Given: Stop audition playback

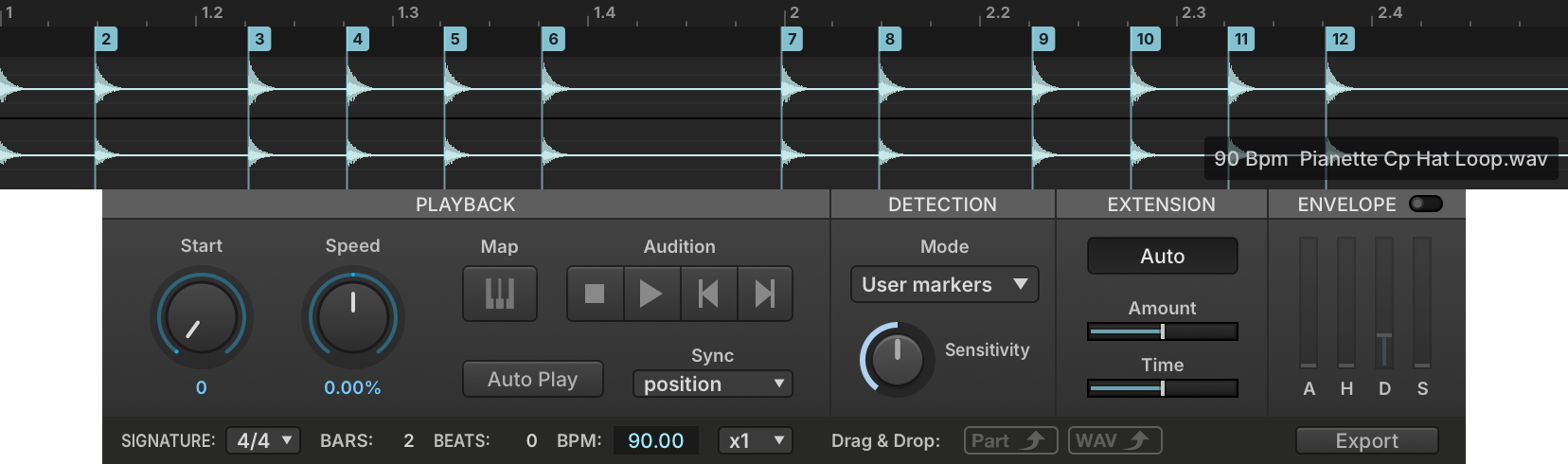Looking at the screenshot, I should click(x=595, y=294).
